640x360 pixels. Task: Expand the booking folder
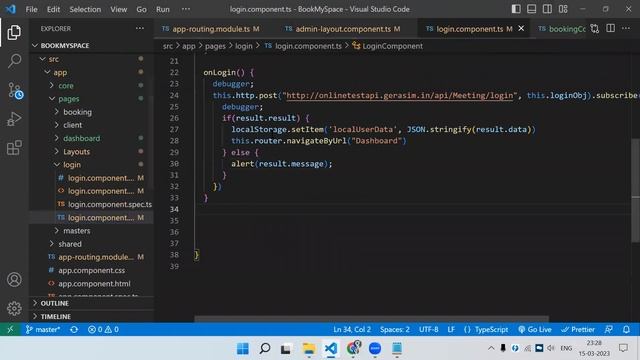tap(77, 112)
